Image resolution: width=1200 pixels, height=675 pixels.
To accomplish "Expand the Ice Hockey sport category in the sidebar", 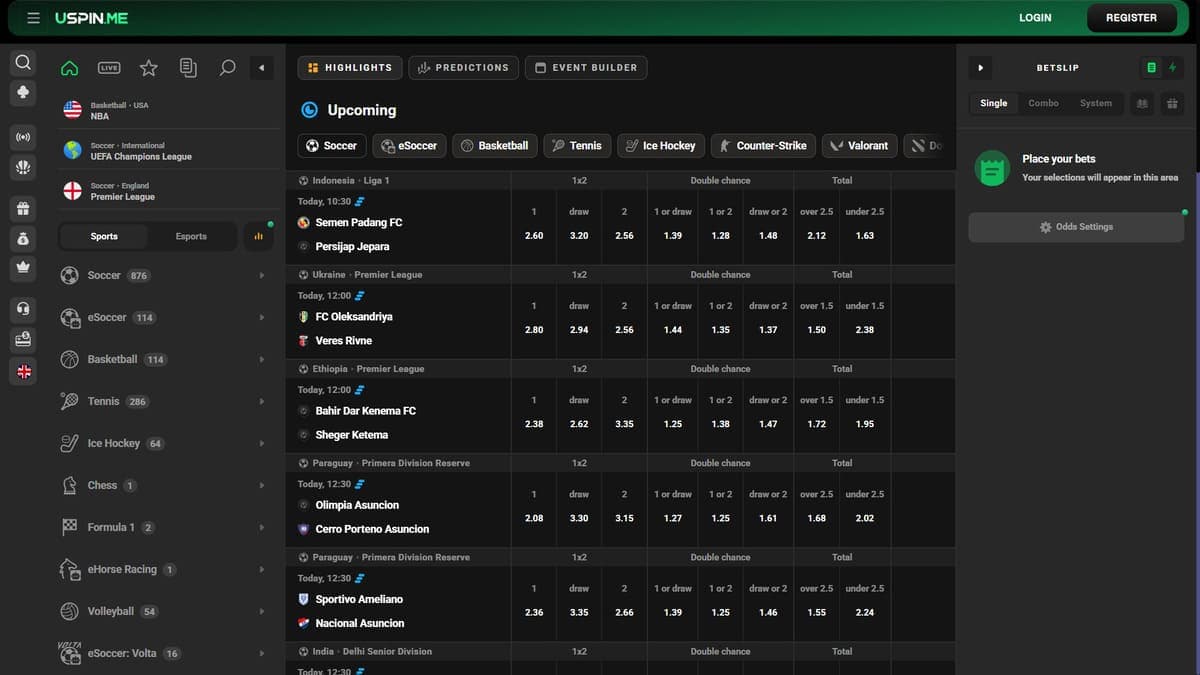I will (x=164, y=444).
